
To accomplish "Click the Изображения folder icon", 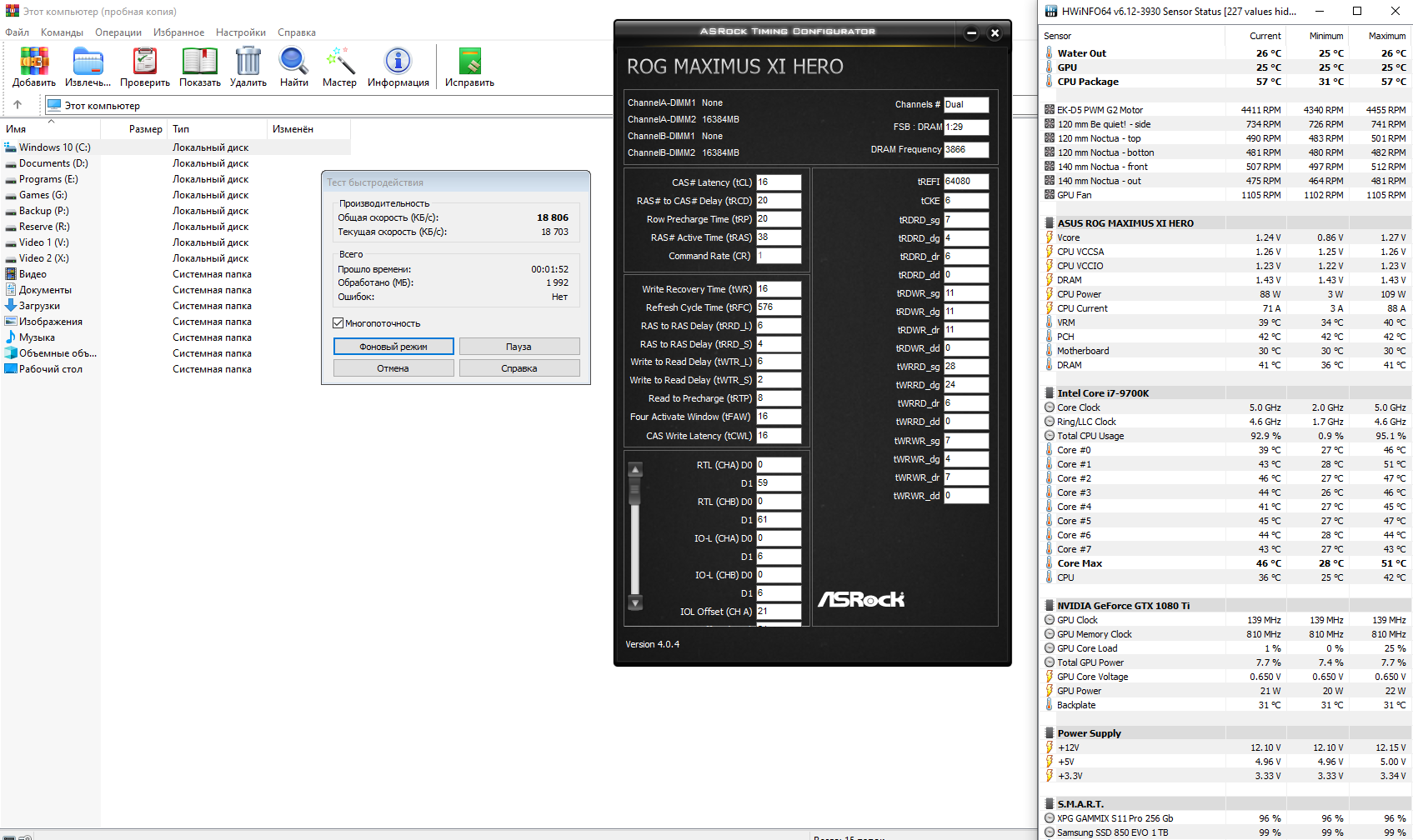I will 11,322.
